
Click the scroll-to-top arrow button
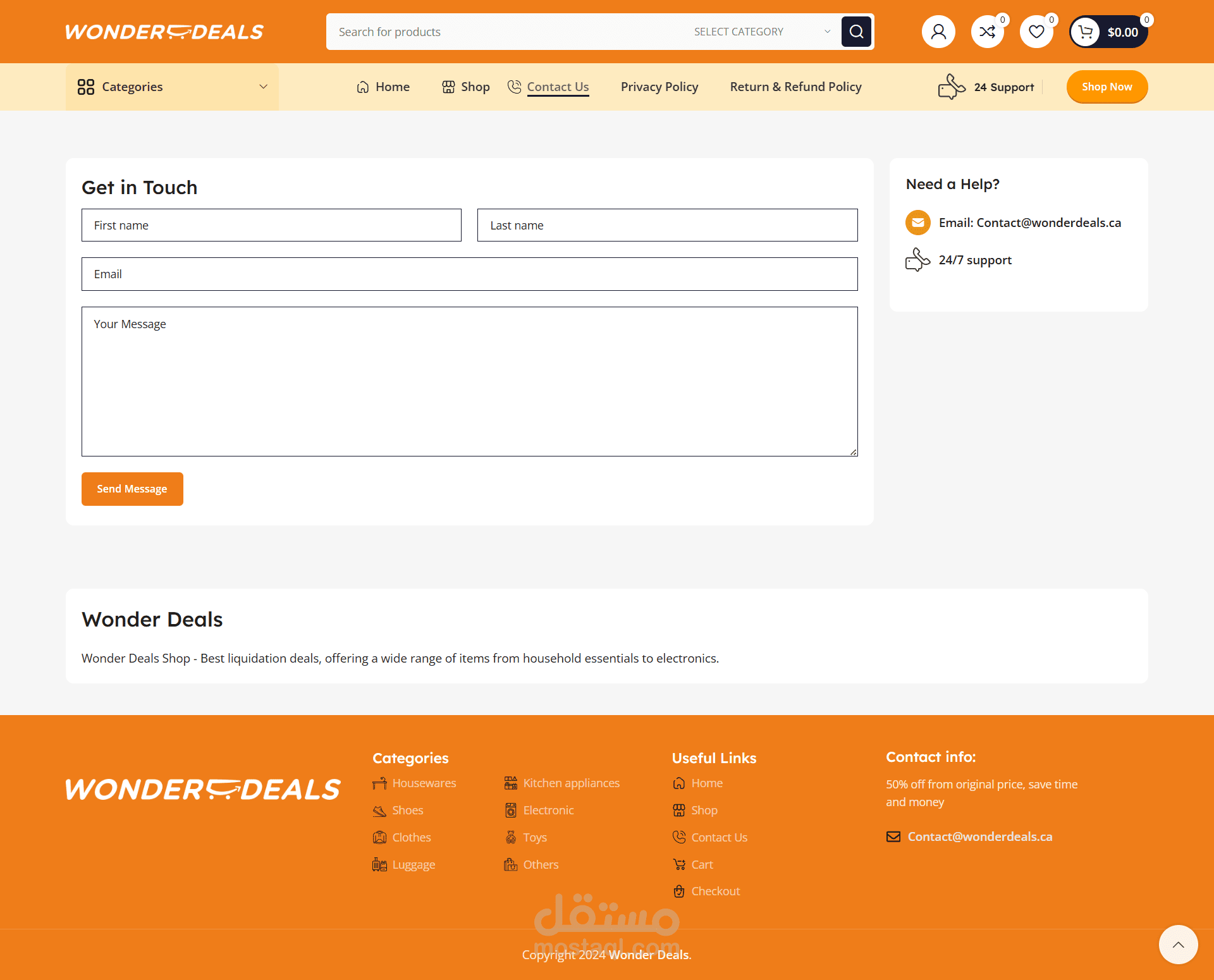click(1178, 945)
